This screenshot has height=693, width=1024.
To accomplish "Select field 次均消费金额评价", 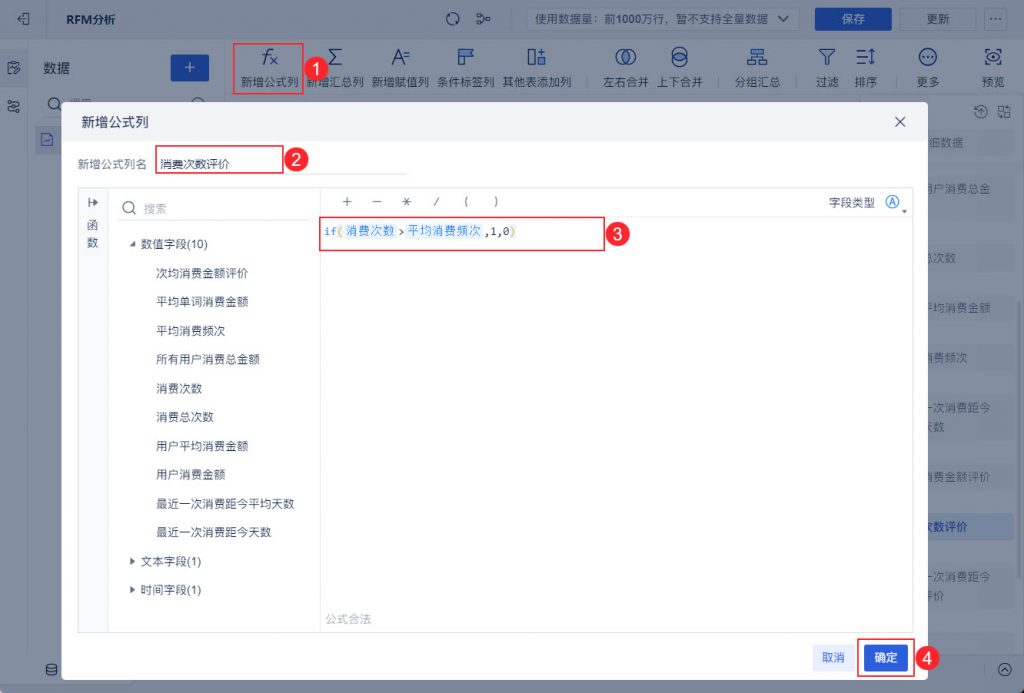I will coord(202,273).
